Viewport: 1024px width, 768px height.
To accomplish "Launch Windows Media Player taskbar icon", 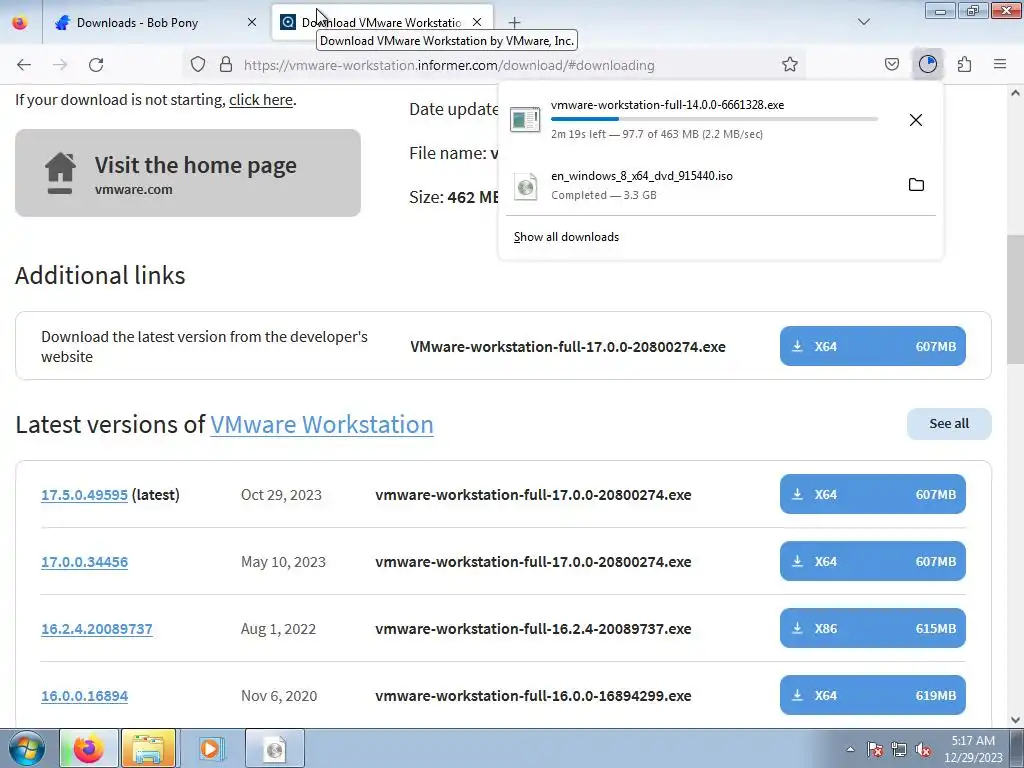I will click(211, 749).
